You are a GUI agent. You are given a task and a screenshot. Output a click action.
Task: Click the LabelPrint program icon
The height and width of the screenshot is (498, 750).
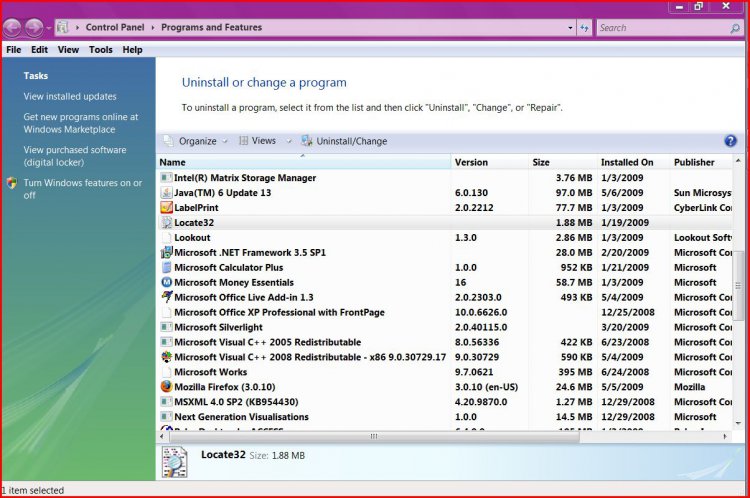tap(166, 207)
